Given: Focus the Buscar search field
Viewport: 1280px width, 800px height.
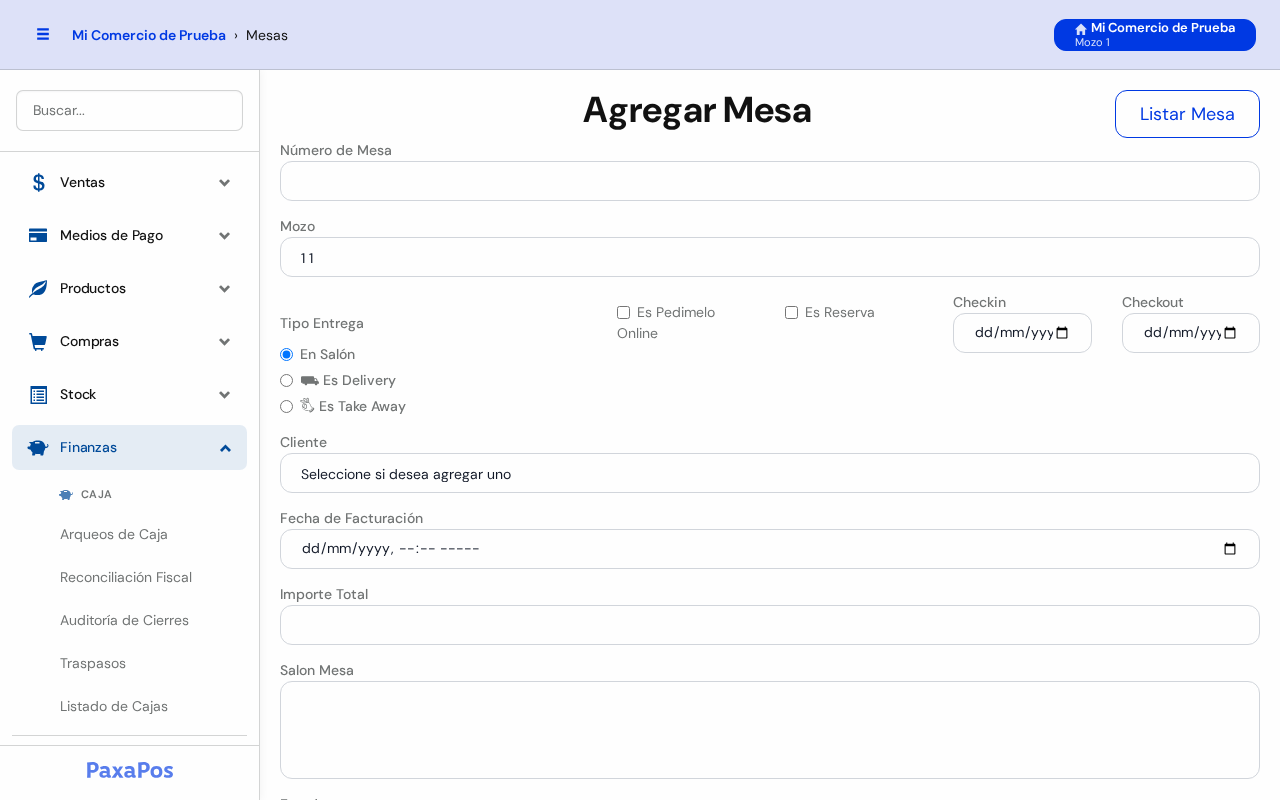Looking at the screenshot, I should click(129, 110).
